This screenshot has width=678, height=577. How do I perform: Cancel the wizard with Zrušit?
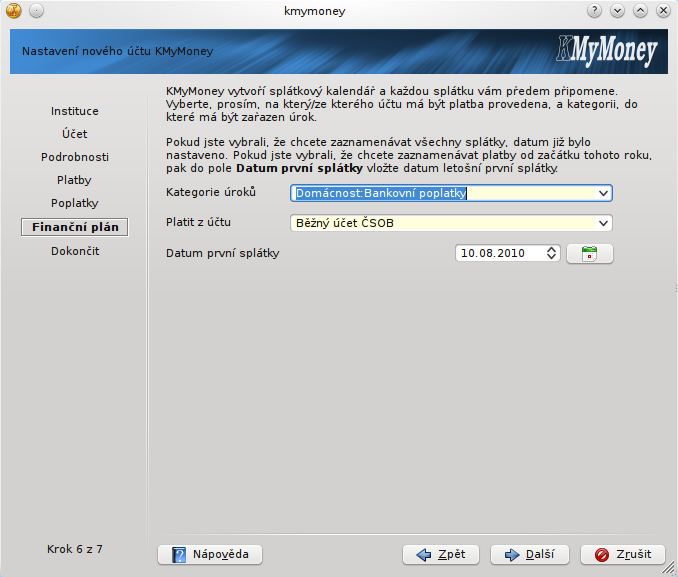[623, 555]
